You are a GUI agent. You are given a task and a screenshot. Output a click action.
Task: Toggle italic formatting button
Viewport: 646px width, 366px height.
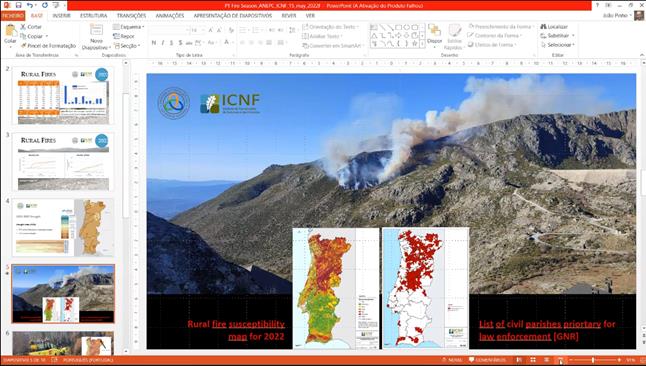(x=163, y=42)
